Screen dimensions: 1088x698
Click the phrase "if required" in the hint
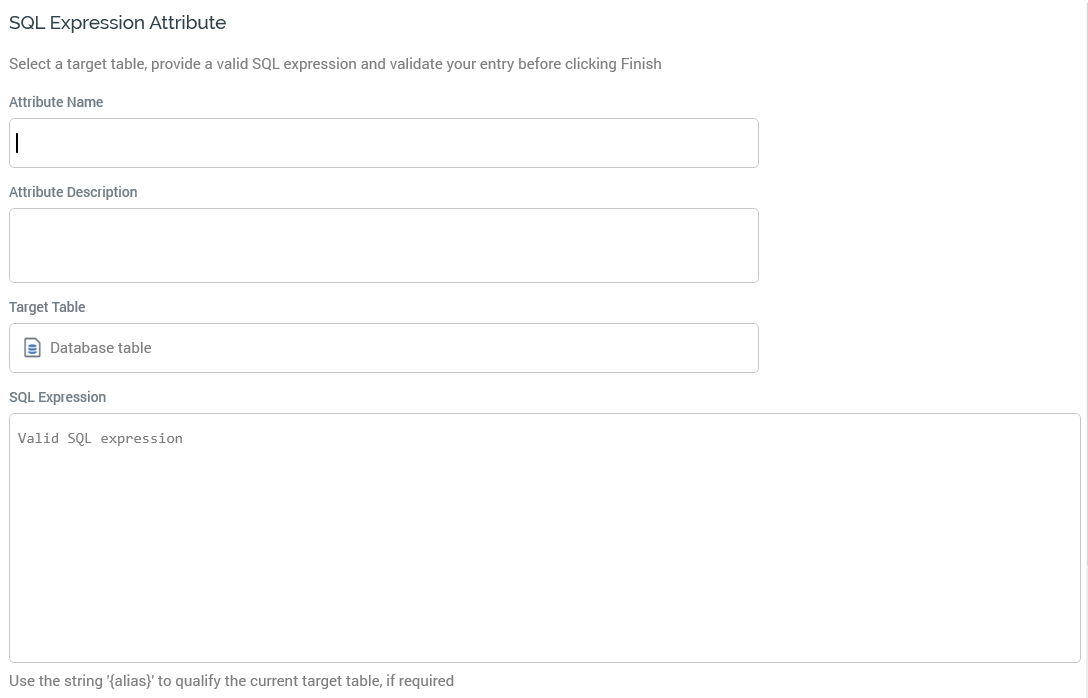pos(420,681)
